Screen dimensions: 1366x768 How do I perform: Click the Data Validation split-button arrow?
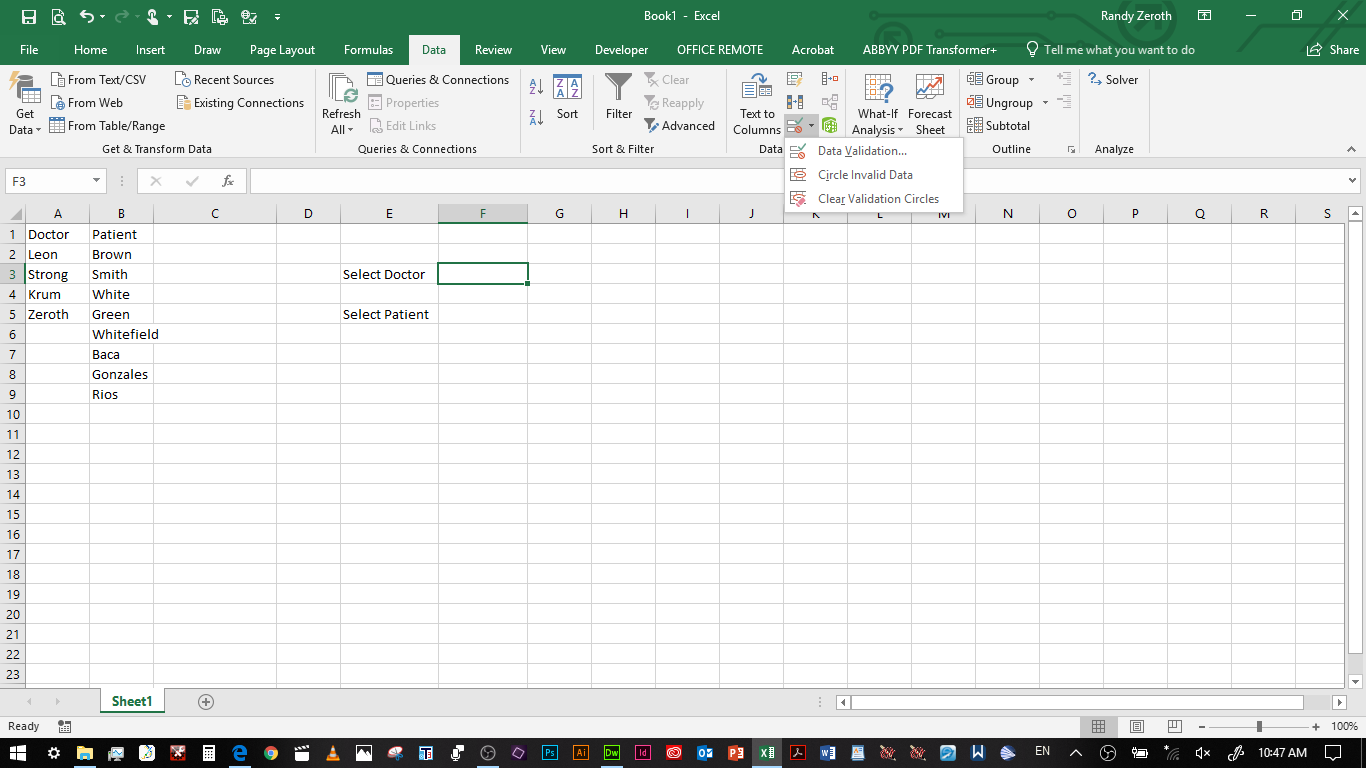(812, 126)
